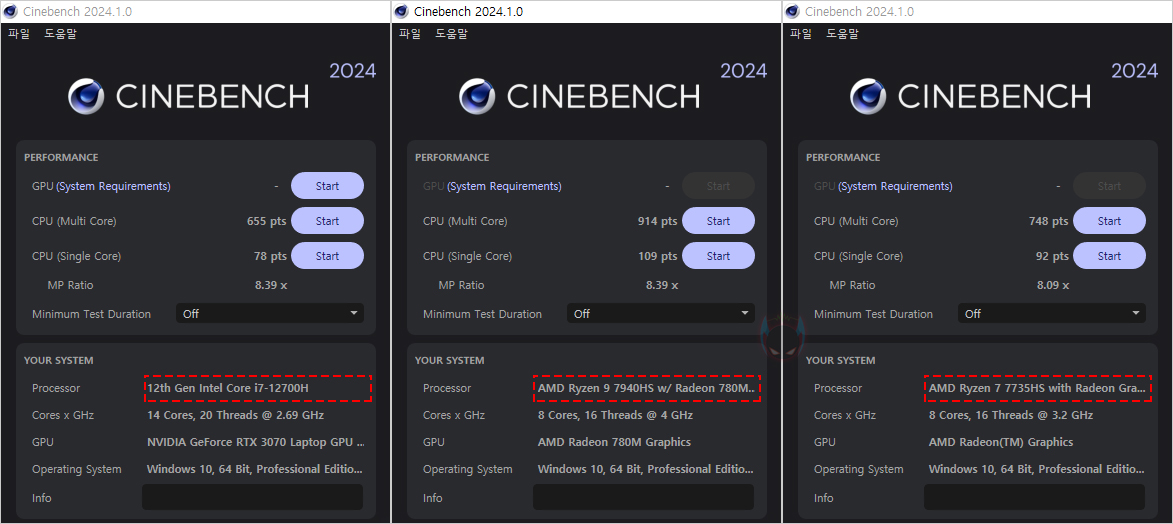Click the Cinebench title bar icon of the Ryzen 7 7735HS window

792,11
